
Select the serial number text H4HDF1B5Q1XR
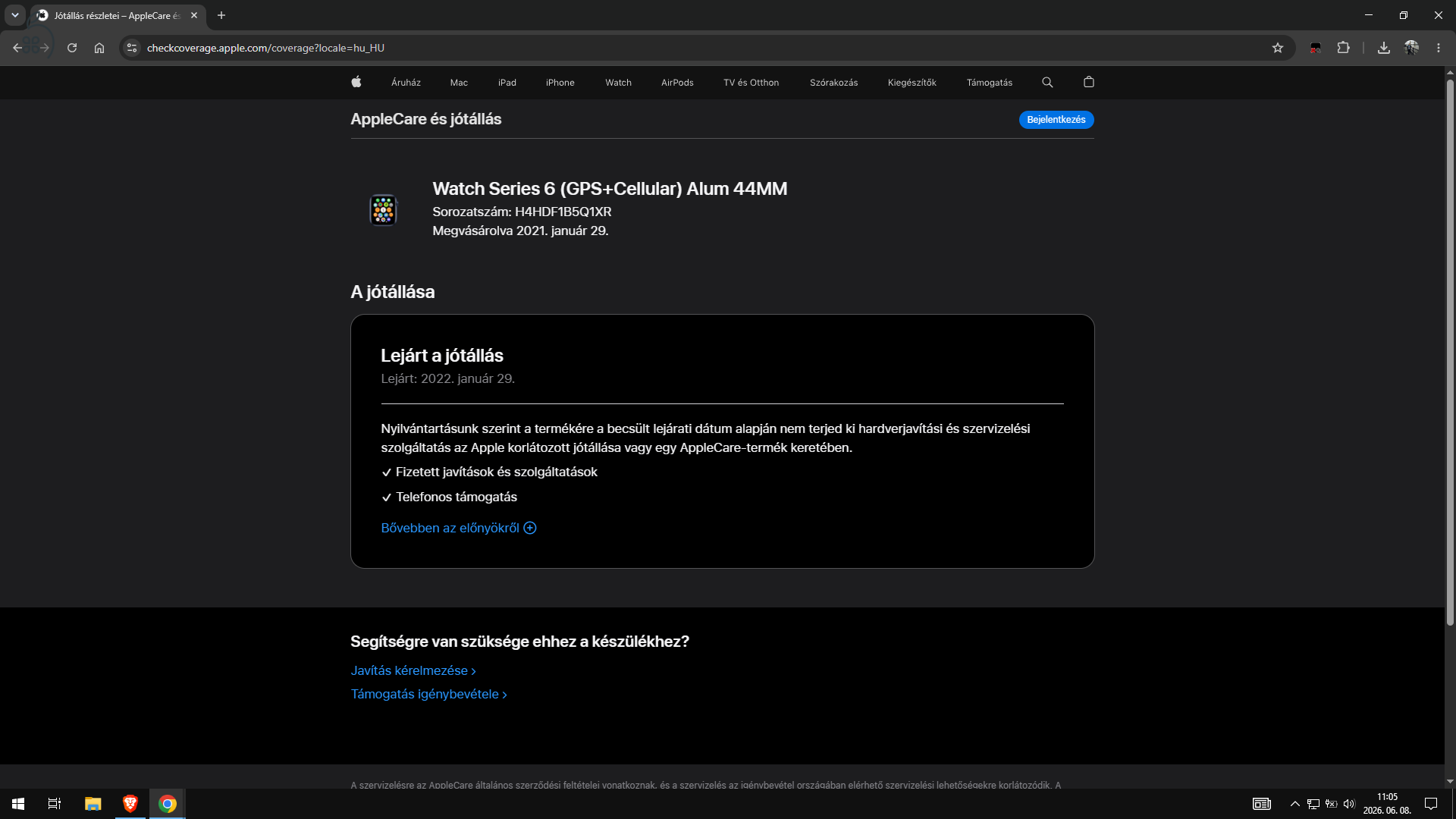[563, 212]
